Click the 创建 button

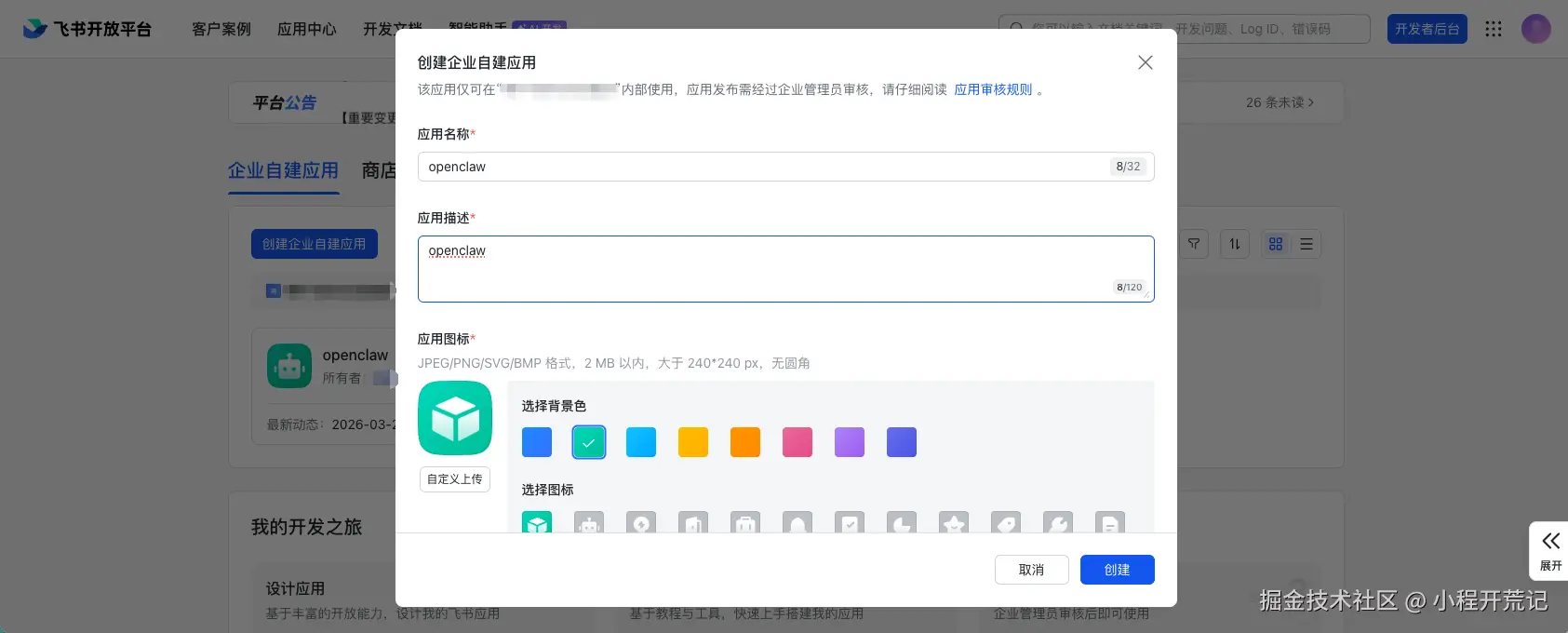click(x=1117, y=570)
